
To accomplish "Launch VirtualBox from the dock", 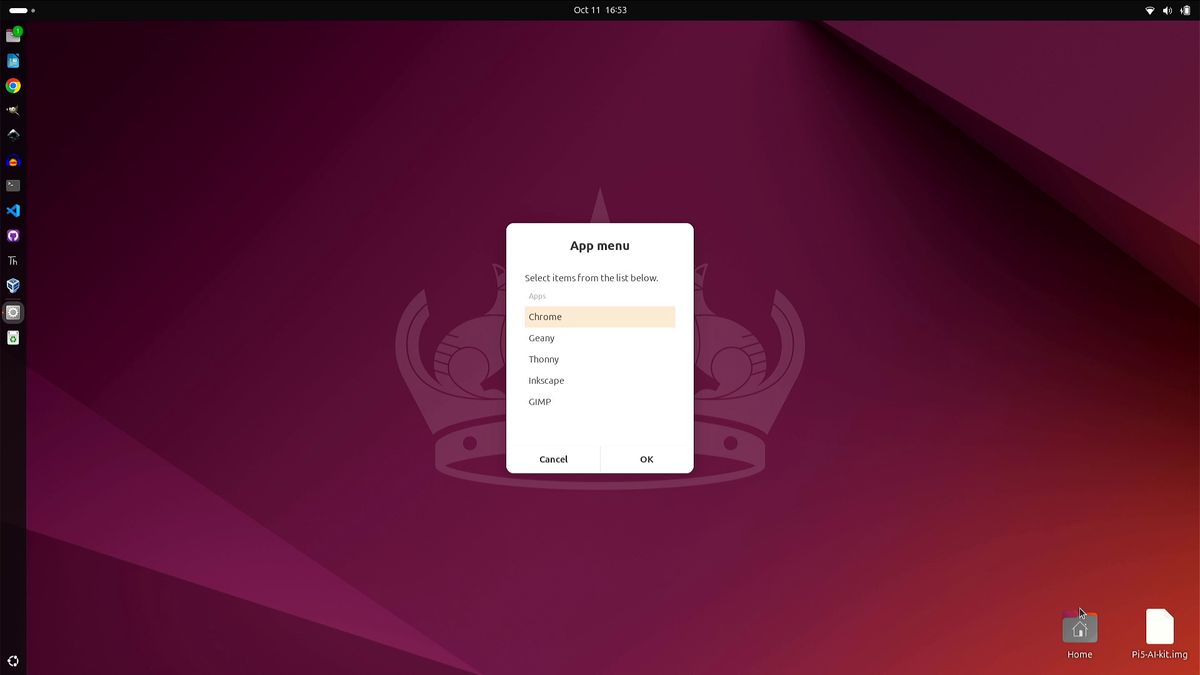I will [x=13, y=285].
